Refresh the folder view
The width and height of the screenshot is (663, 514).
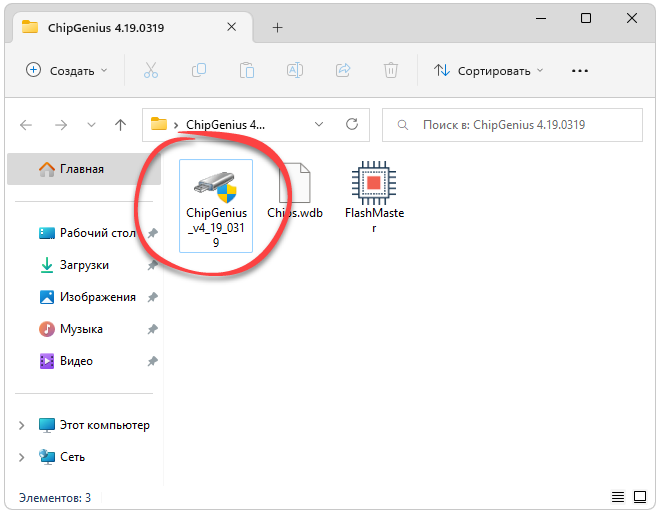pyautogui.click(x=352, y=124)
